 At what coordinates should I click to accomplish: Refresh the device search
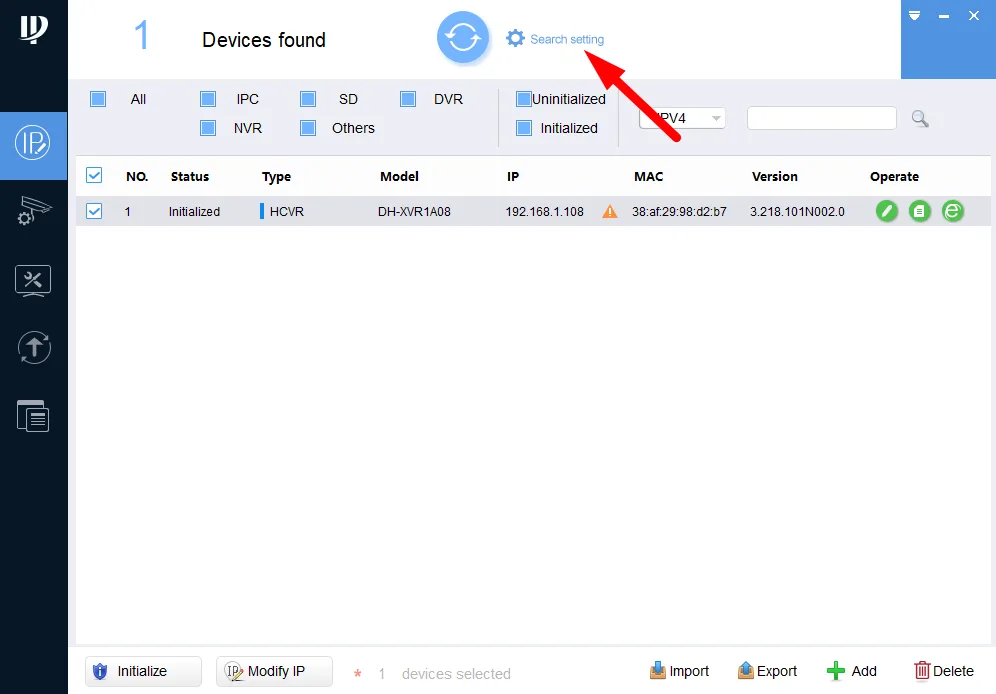[462, 37]
